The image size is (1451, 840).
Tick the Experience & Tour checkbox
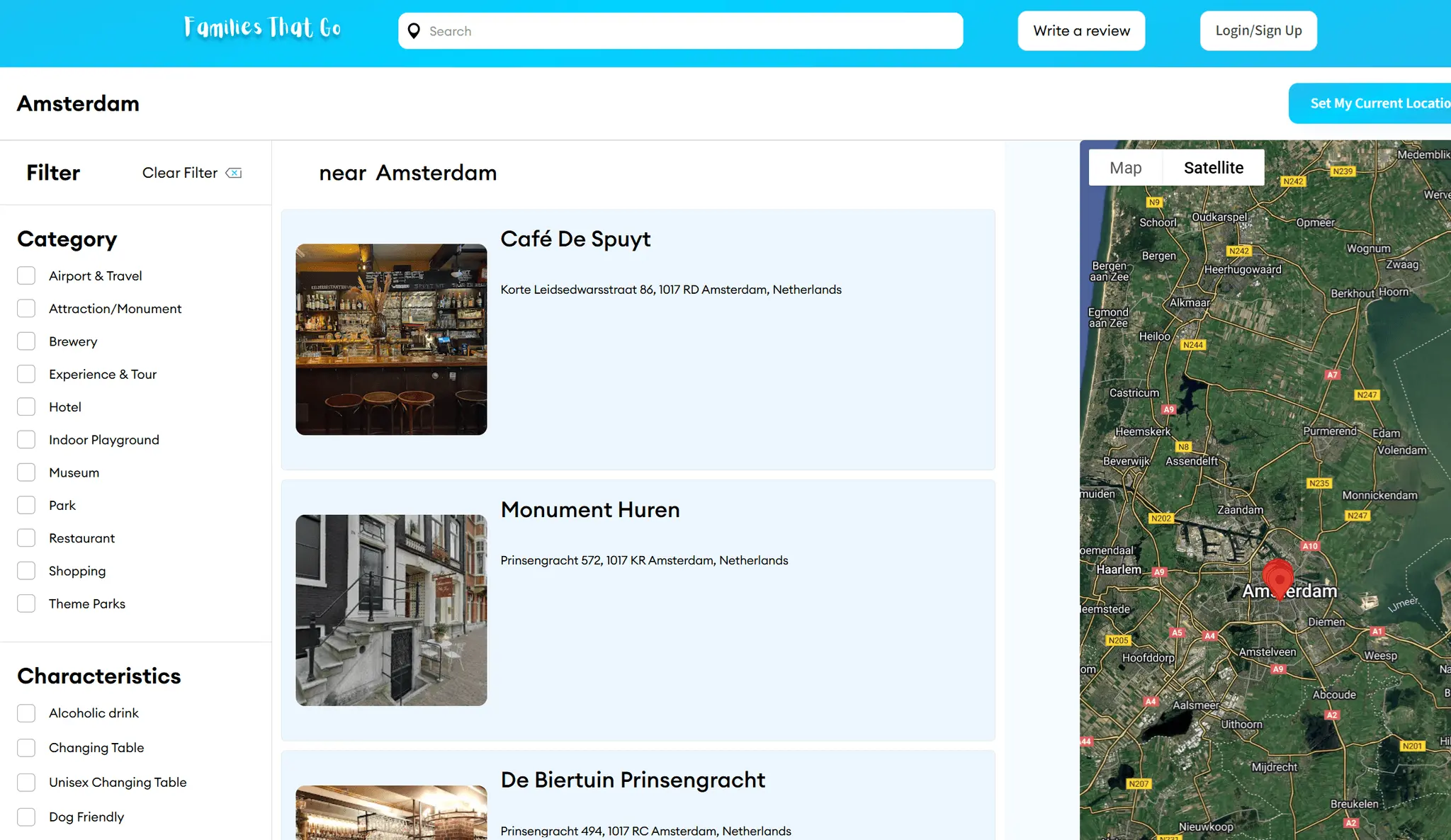[x=26, y=374]
